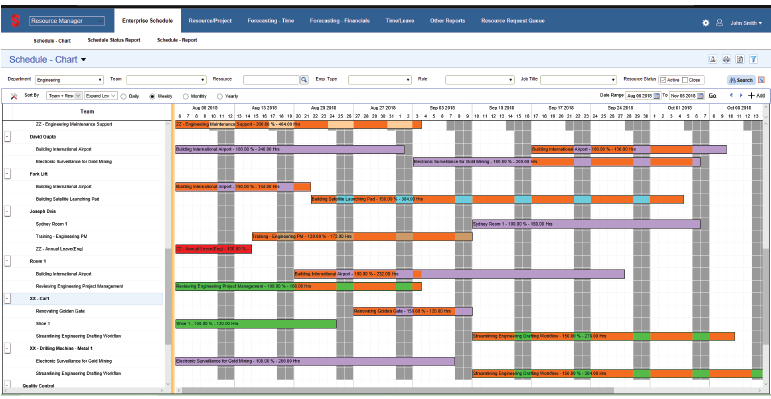771x399 pixels.
Task: Open the Schedule - Chart title dropdown arrow
Action: [83, 60]
